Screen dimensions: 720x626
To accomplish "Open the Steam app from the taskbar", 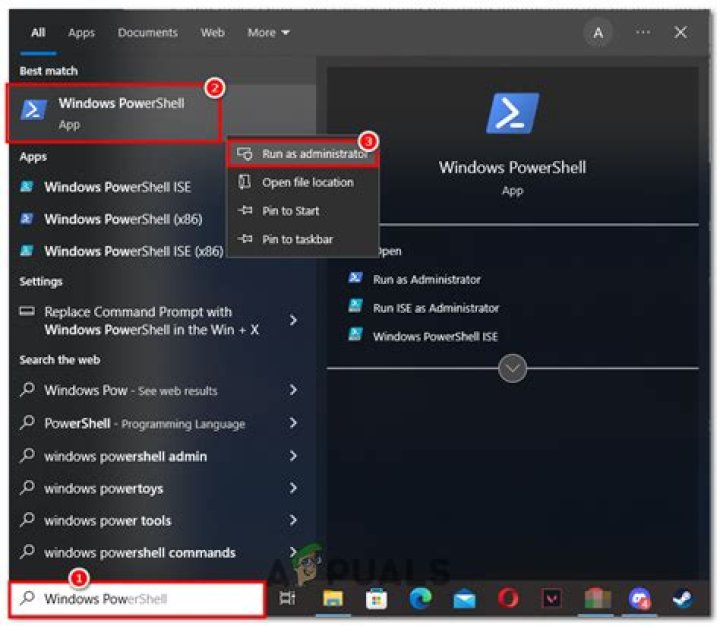I will tap(683, 599).
